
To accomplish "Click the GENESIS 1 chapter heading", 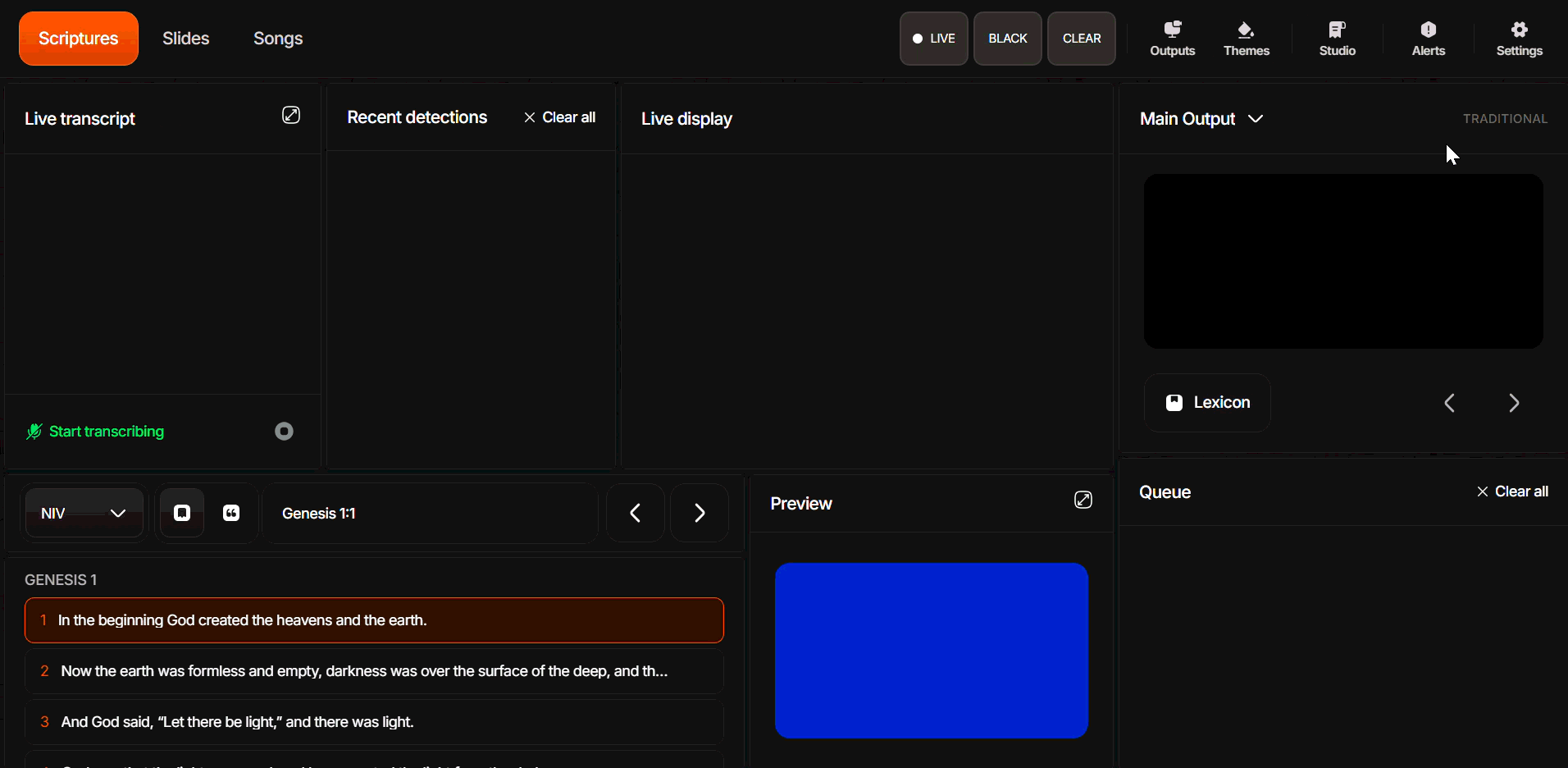I will pos(61,580).
